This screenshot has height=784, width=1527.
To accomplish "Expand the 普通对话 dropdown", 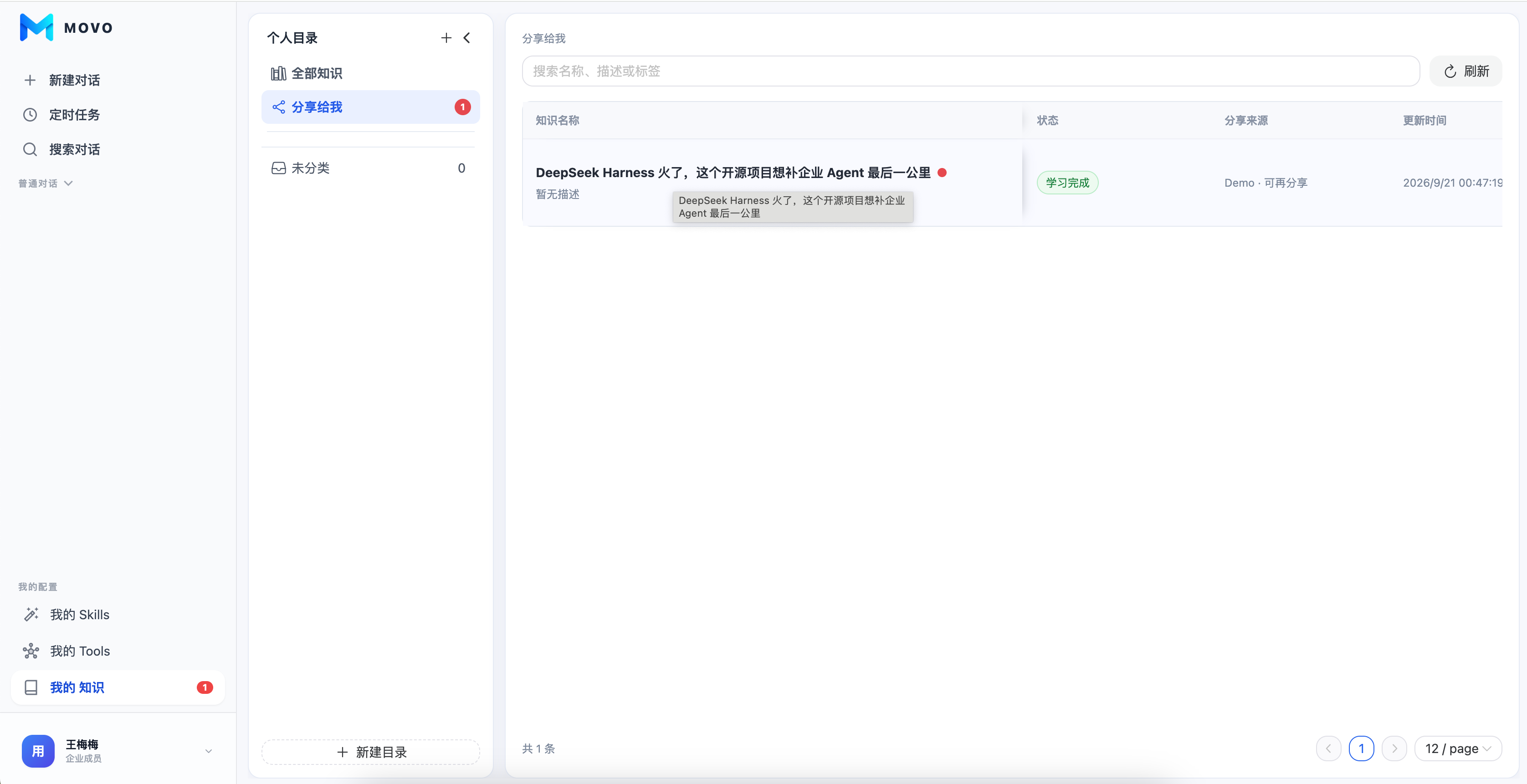I will pos(45,183).
